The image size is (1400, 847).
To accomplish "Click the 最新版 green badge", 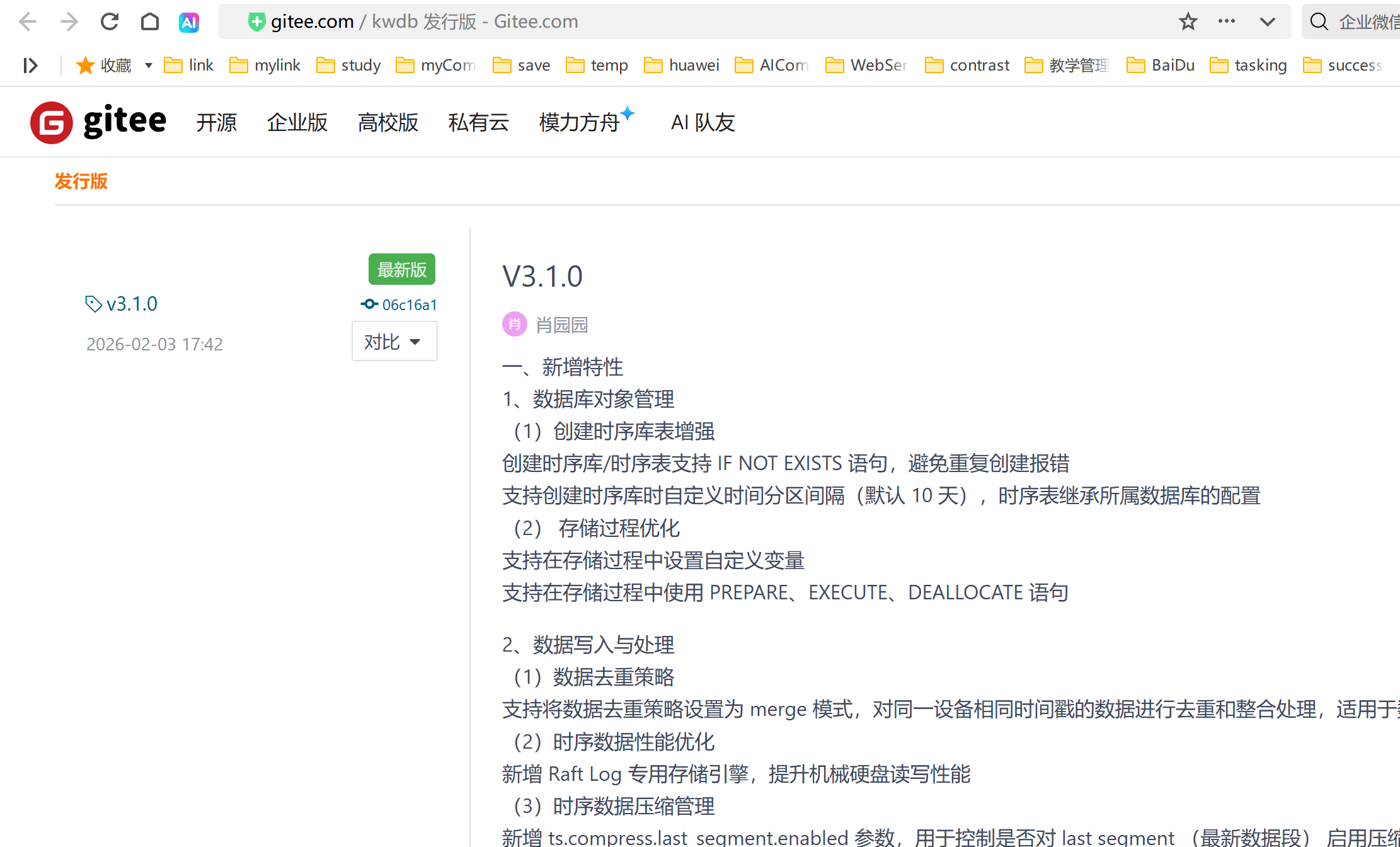I will click(401, 270).
